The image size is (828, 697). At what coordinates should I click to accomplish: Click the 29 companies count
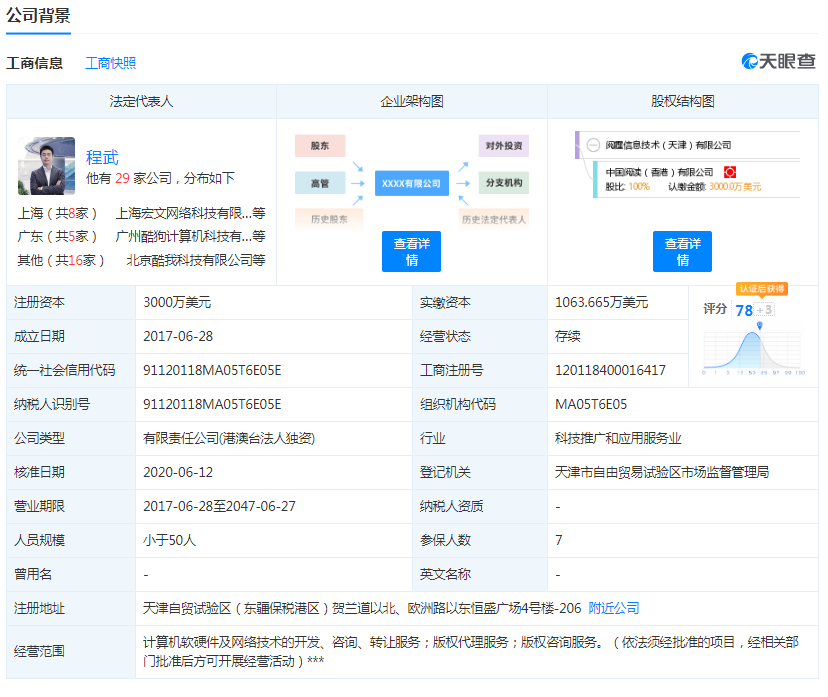(122, 178)
